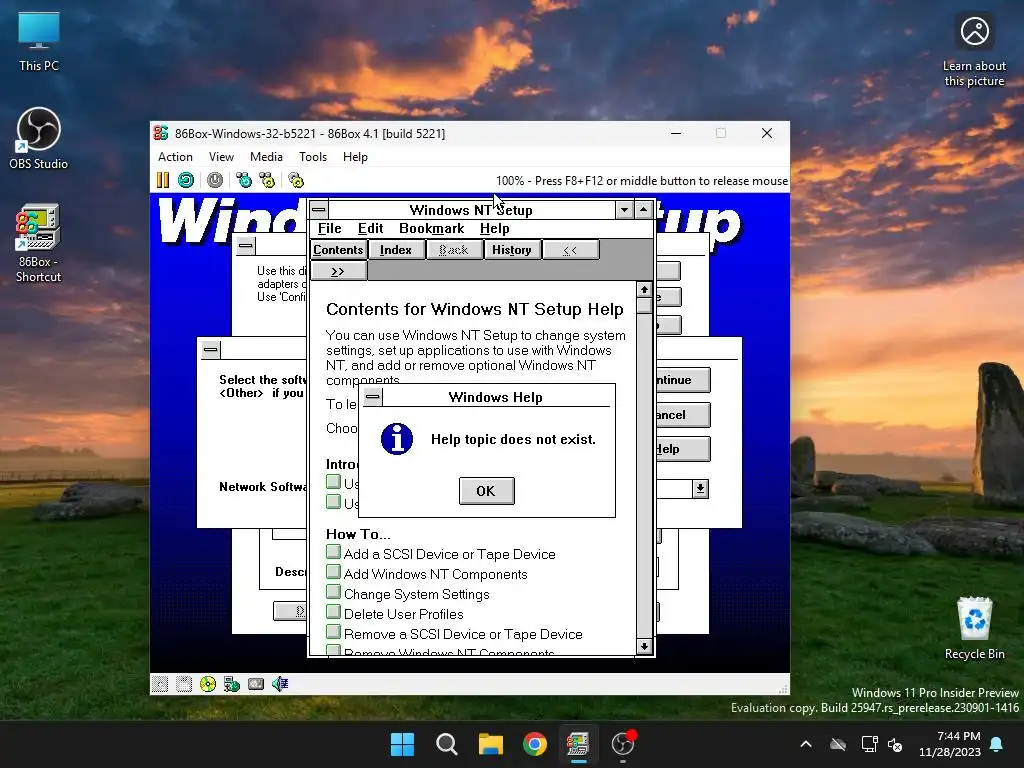Image resolution: width=1024 pixels, height=768 pixels.
Task: Open the Windows Start menu
Action: (402, 744)
